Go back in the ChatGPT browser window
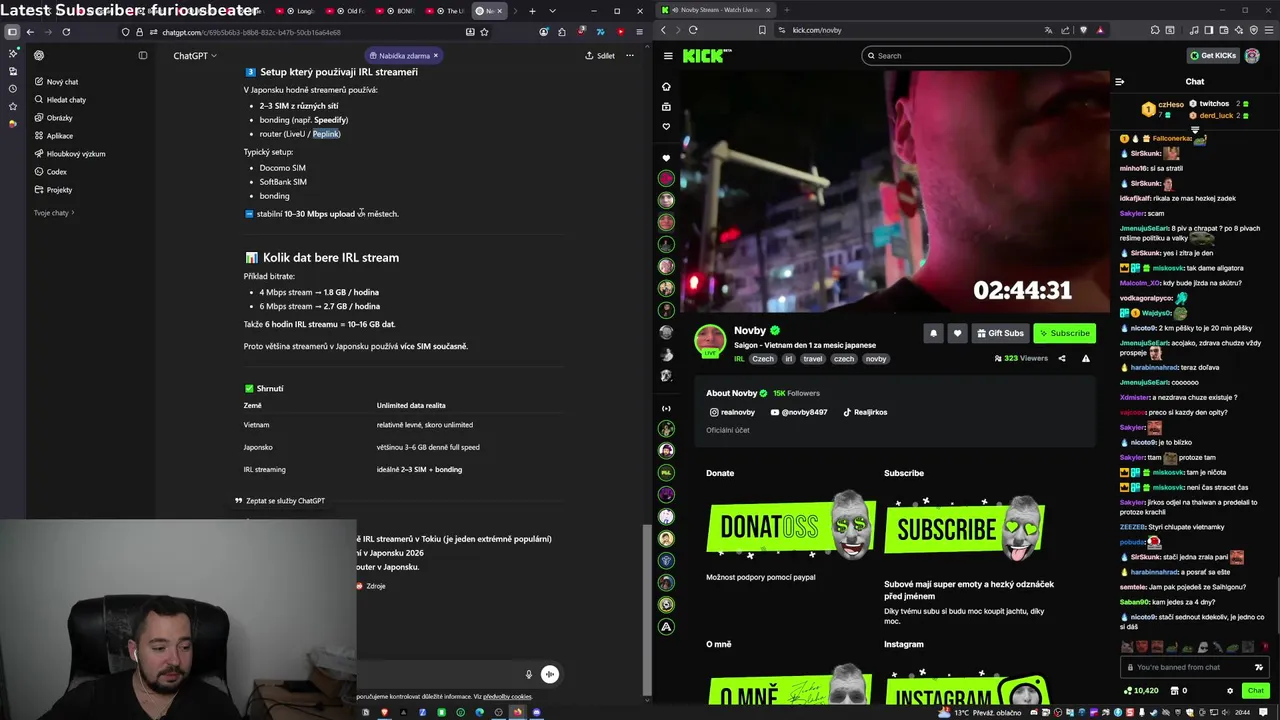Image resolution: width=1280 pixels, height=720 pixels. click(x=30, y=32)
